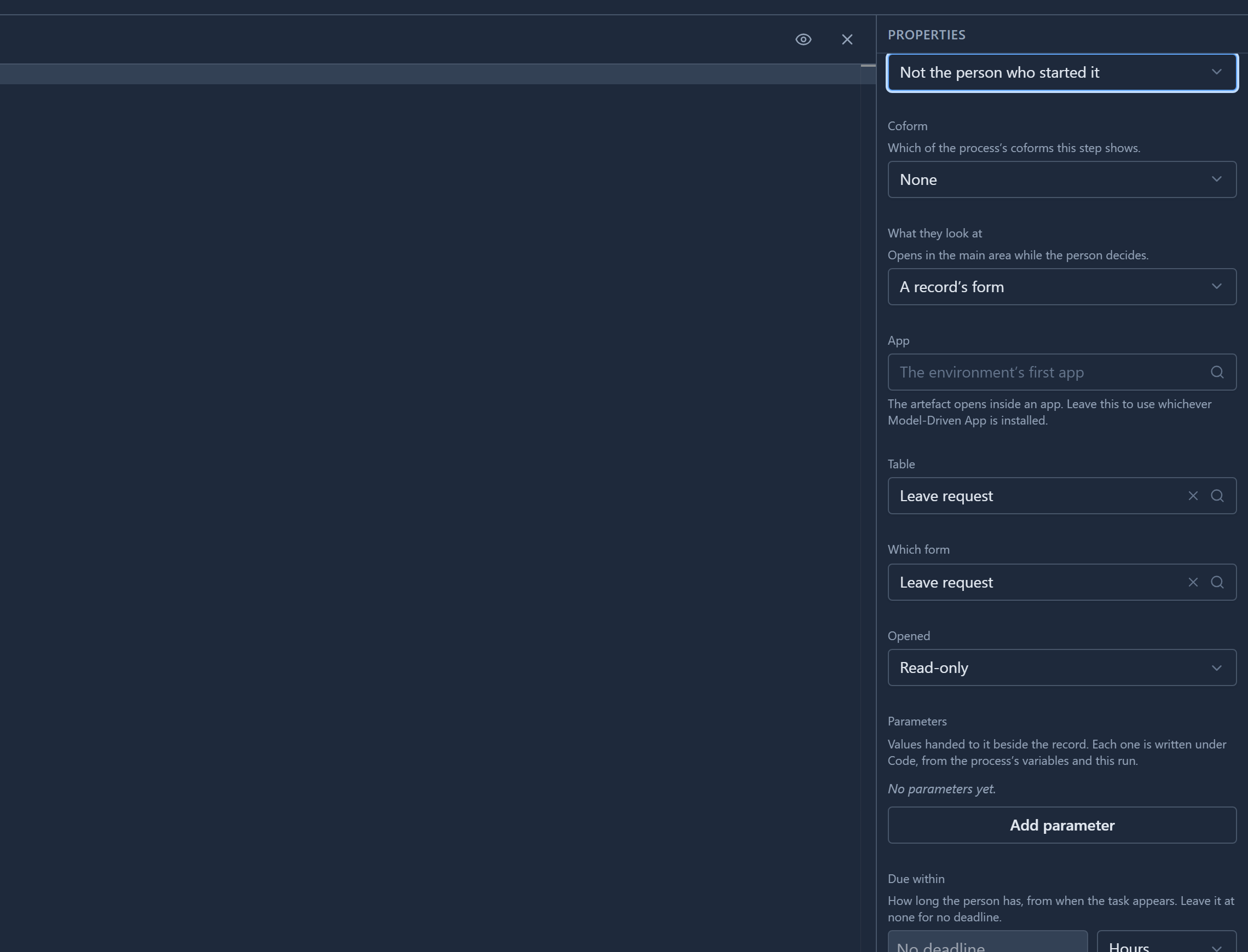Screen dimensions: 1248x952
Task: Clear the Table field value
Action: 1193,496
